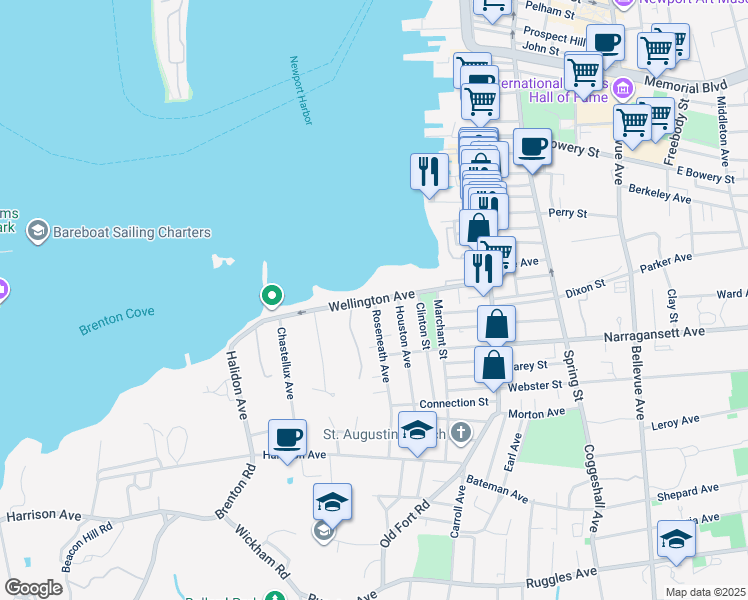The width and height of the screenshot is (748, 600).
Task: Select the Brenton Rd street label
Action: click(x=235, y=491)
